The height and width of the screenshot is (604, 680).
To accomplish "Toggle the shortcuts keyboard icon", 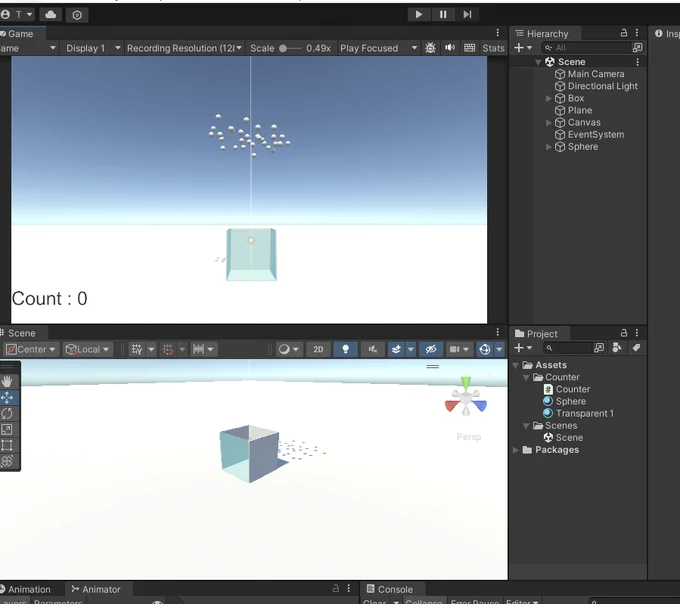I will coord(470,48).
